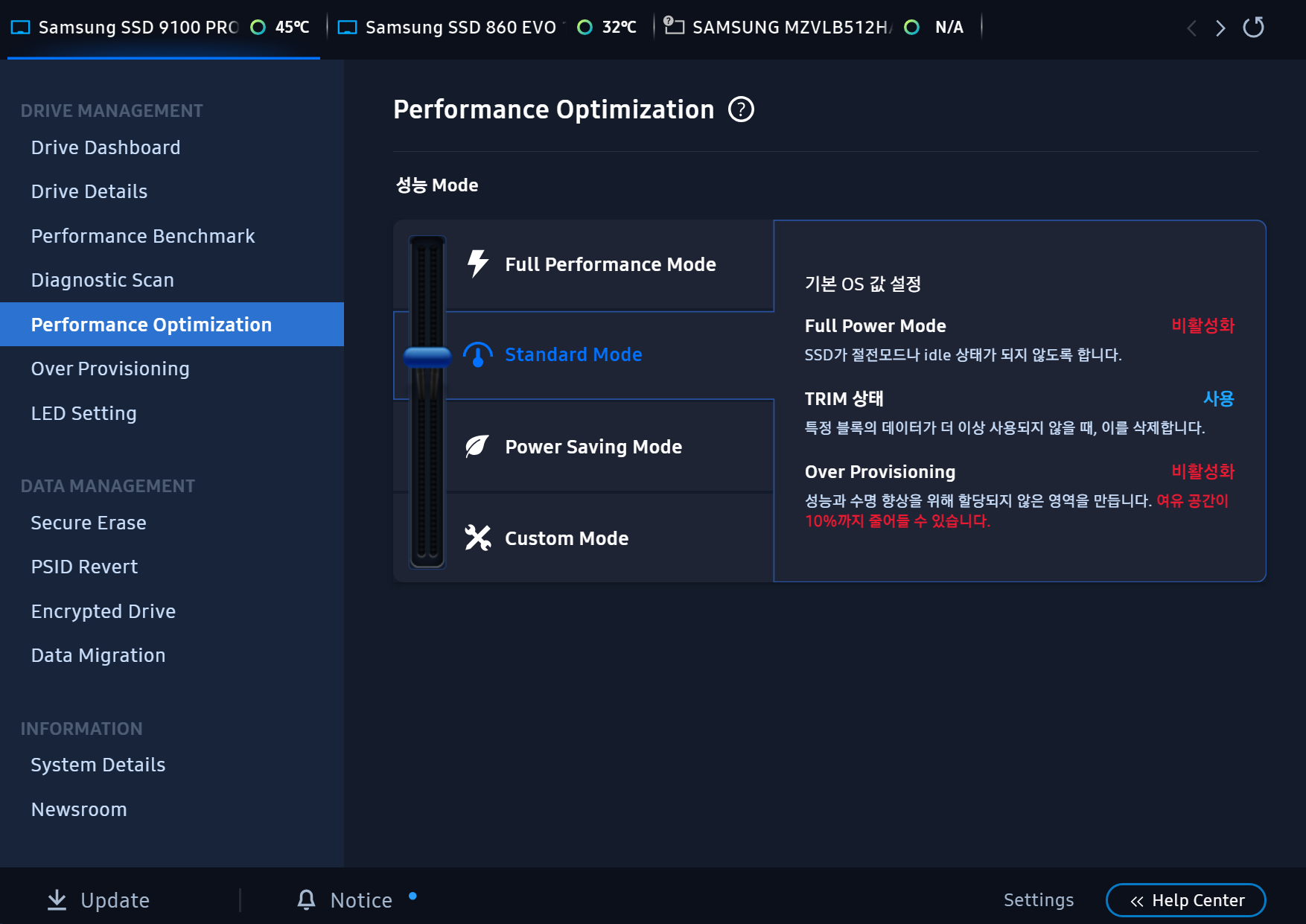This screenshot has height=924, width=1306.
Task: Click the MZVLB512H unknown drive icon
Action: tap(674, 25)
